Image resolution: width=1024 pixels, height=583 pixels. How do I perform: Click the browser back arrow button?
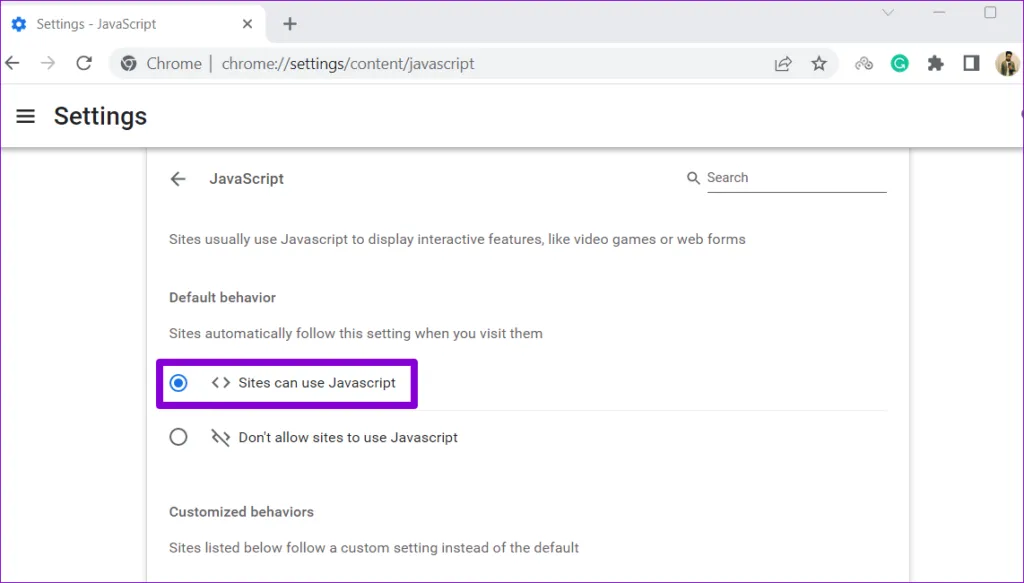pos(12,63)
